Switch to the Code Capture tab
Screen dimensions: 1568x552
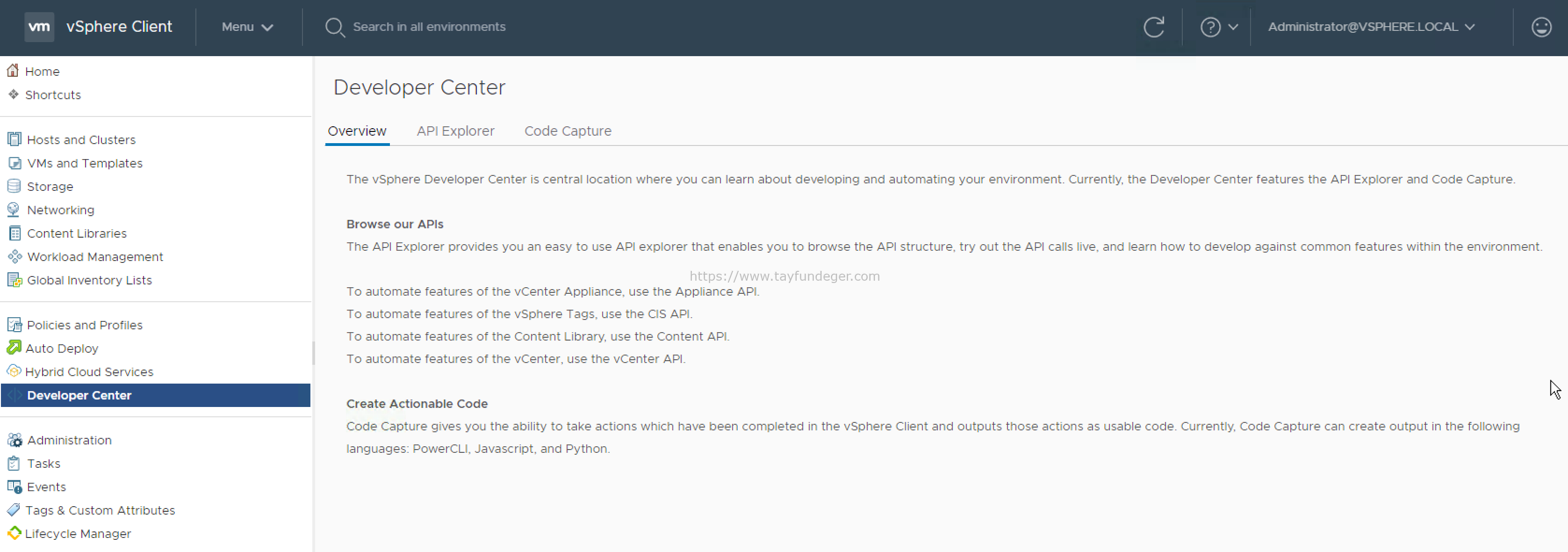coord(568,131)
